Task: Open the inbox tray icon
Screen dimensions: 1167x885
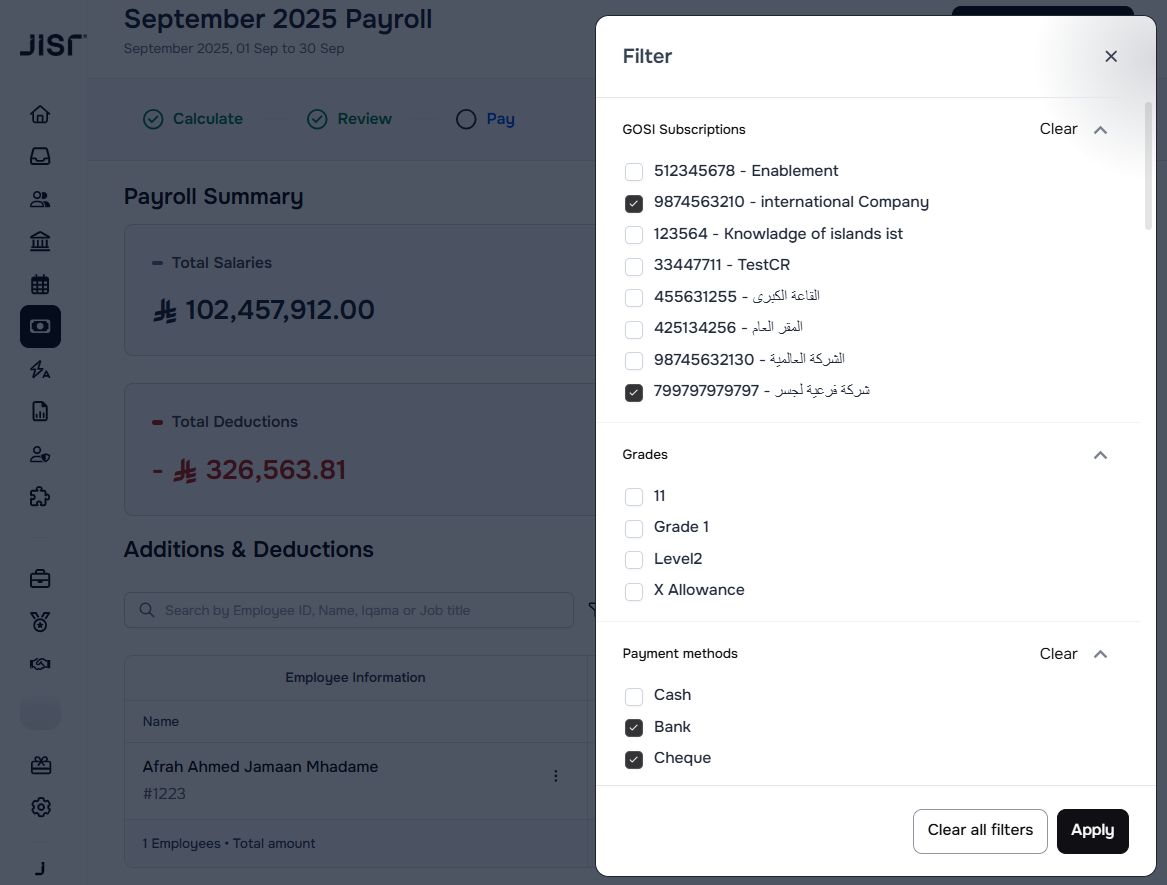Action: [x=40, y=157]
